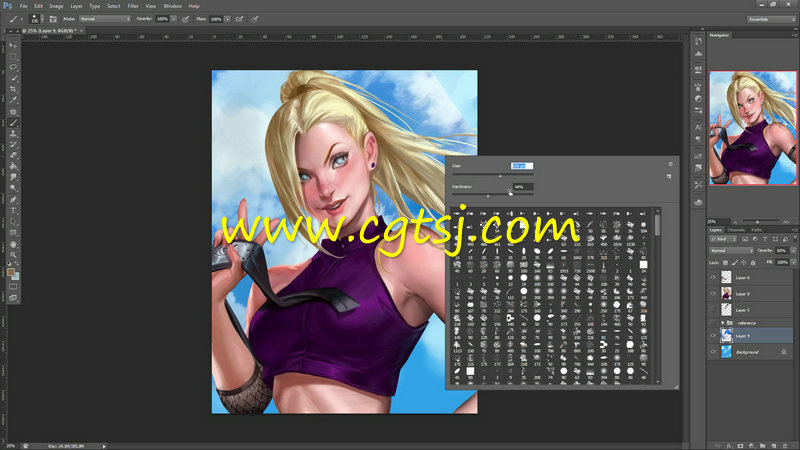Open the File menu
The image size is (800, 450).
[x=23, y=6]
